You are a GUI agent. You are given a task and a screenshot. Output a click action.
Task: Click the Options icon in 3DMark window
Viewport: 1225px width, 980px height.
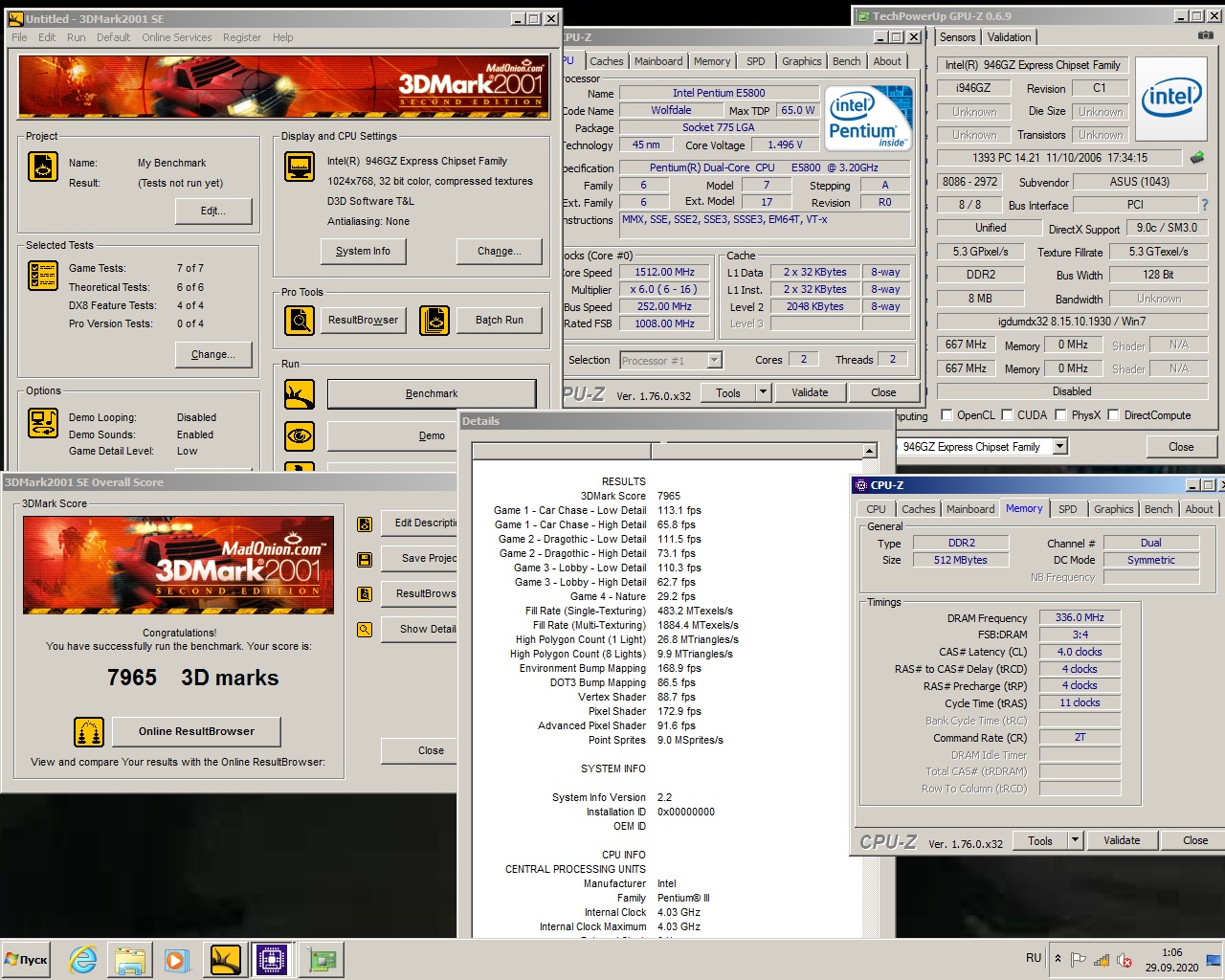[x=43, y=423]
